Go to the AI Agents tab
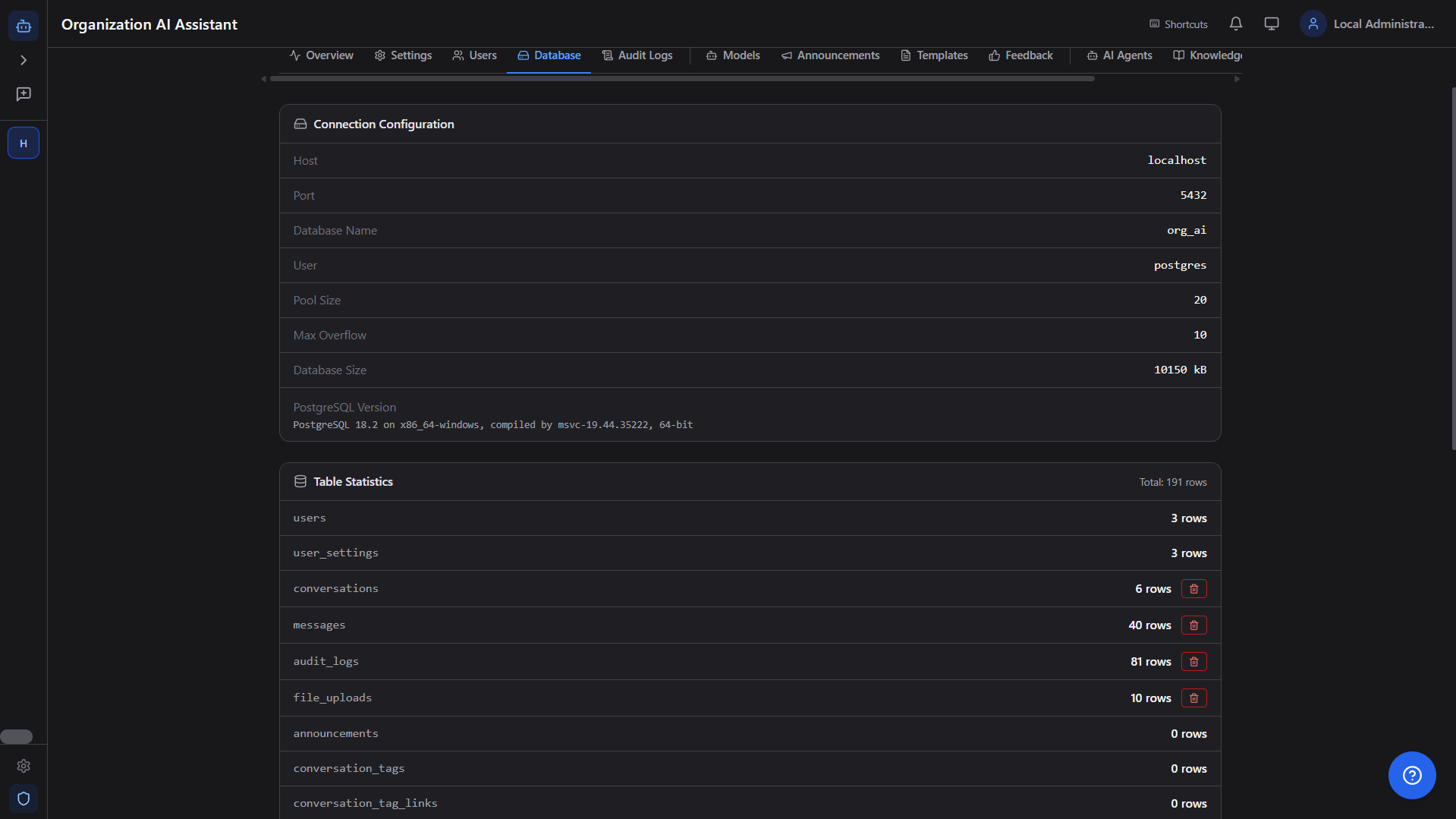Image resolution: width=1456 pixels, height=819 pixels. tap(1119, 55)
